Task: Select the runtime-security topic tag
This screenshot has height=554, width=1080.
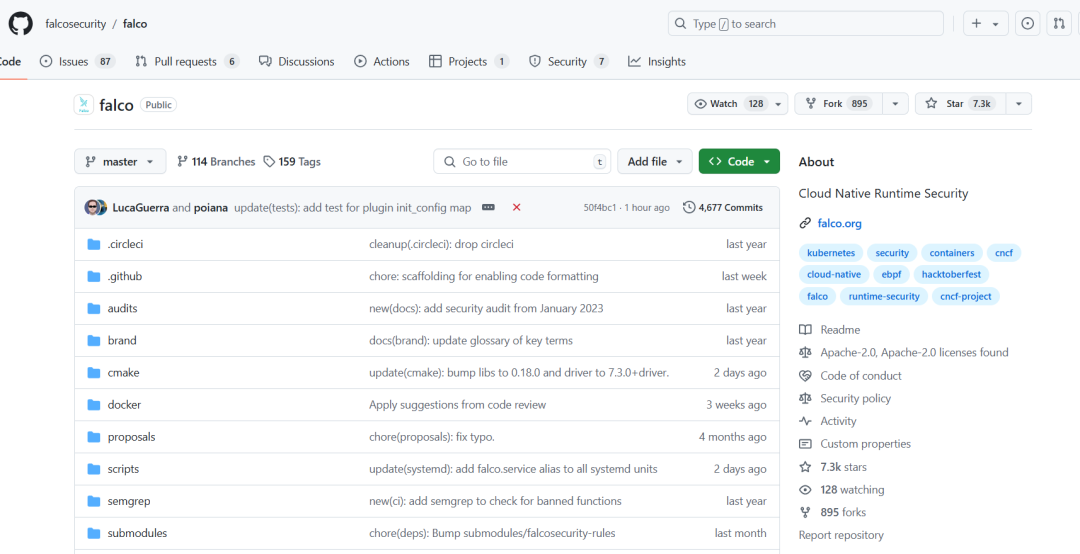Action: (x=884, y=296)
